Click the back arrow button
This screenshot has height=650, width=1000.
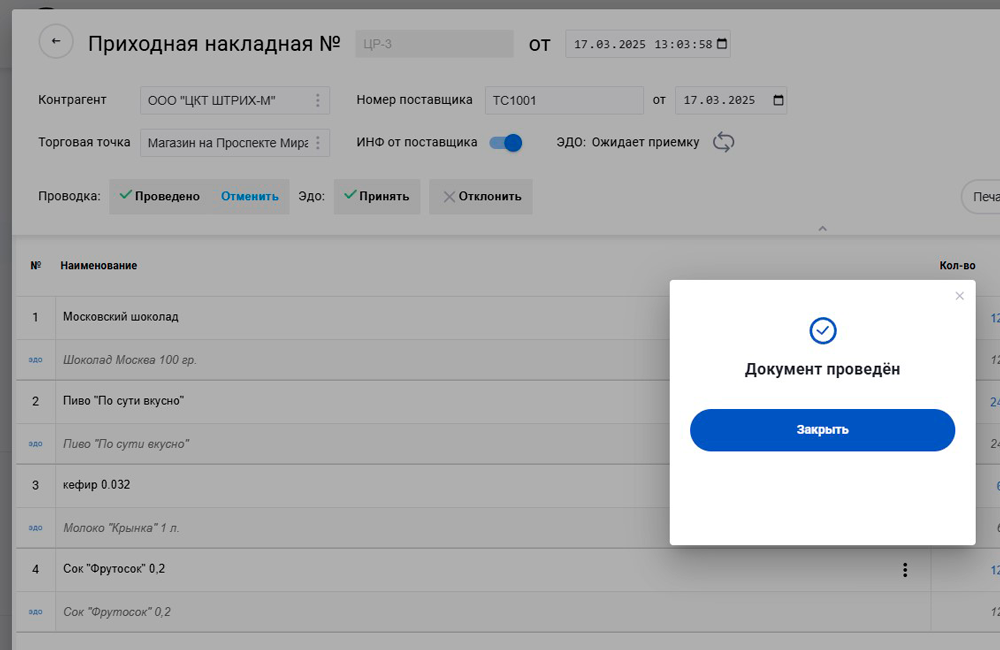[x=56, y=41]
